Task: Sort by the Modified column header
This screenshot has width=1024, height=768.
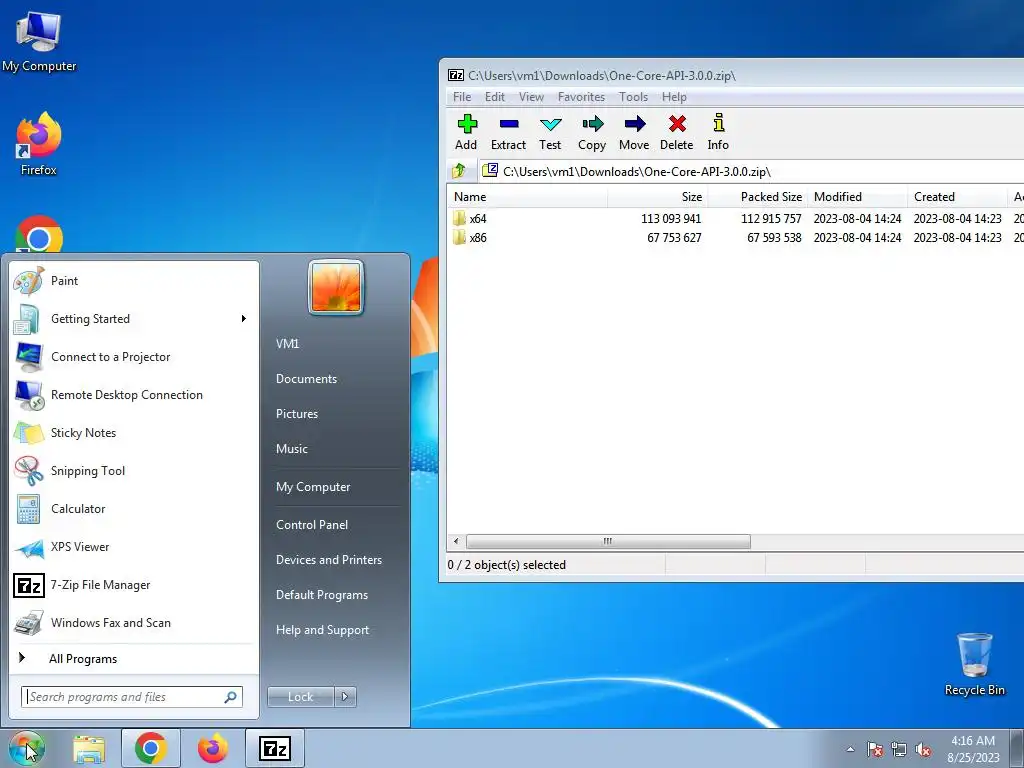Action: [857, 197]
